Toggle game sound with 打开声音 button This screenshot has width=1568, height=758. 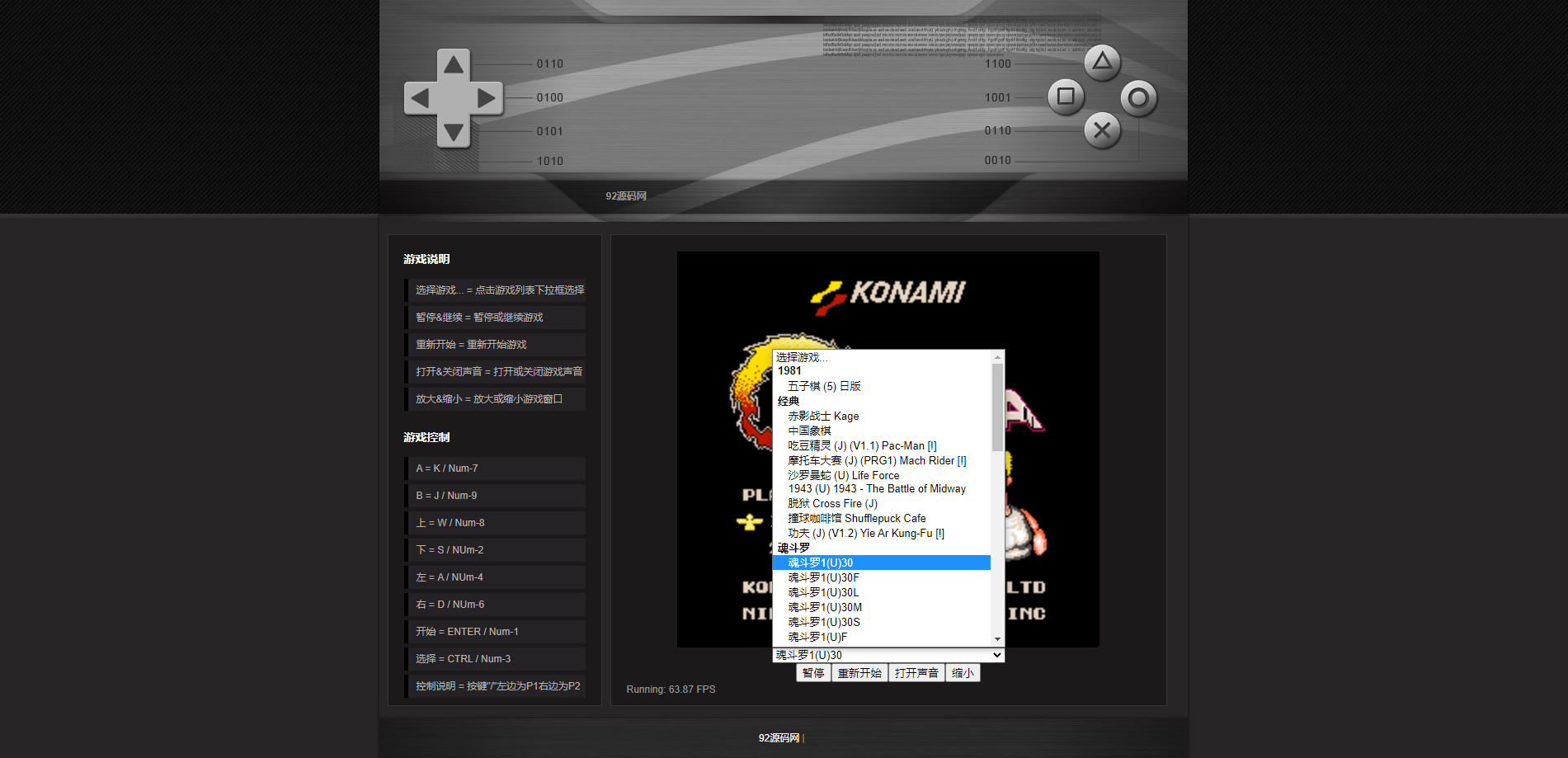(x=916, y=673)
